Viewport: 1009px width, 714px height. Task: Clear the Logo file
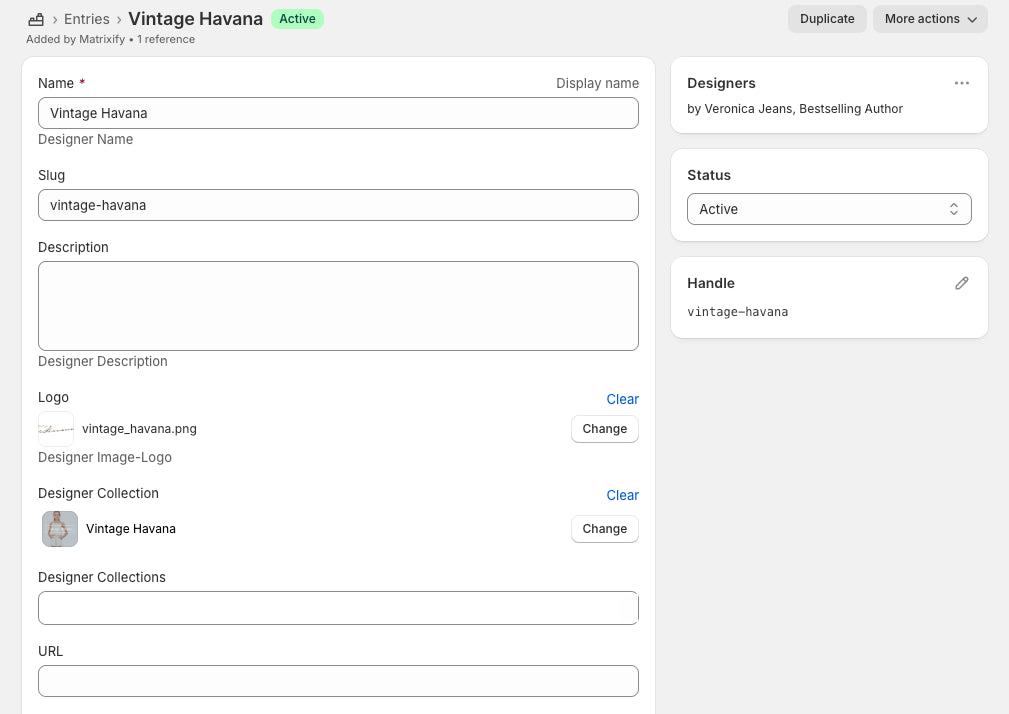click(x=622, y=399)
